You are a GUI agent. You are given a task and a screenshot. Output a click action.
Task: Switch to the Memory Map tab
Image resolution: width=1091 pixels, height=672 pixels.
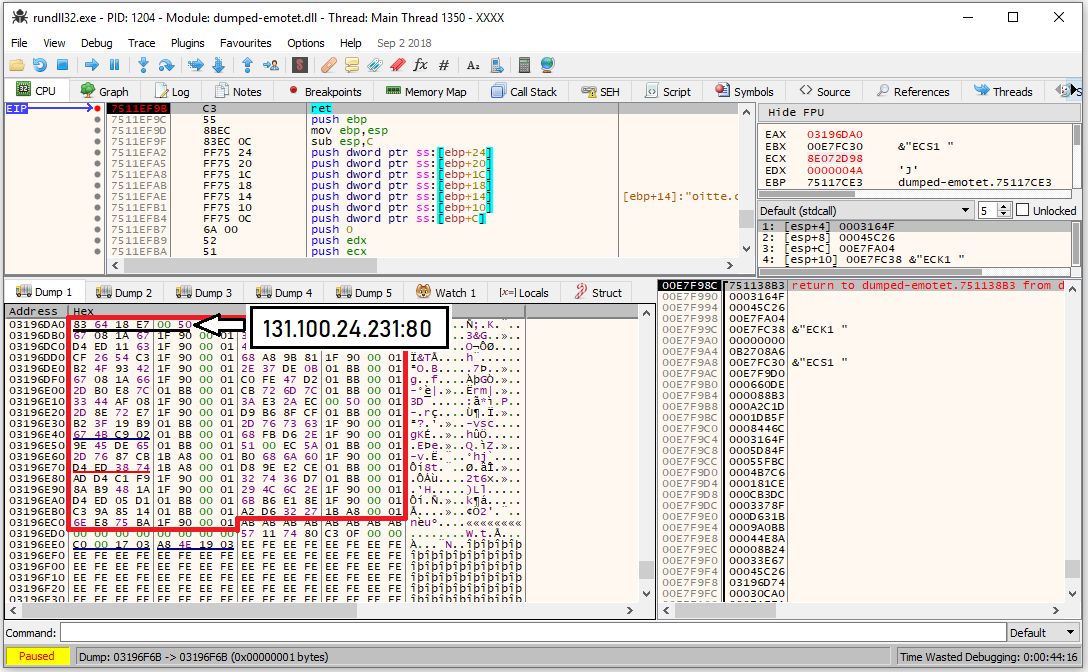tap(425, 91)
